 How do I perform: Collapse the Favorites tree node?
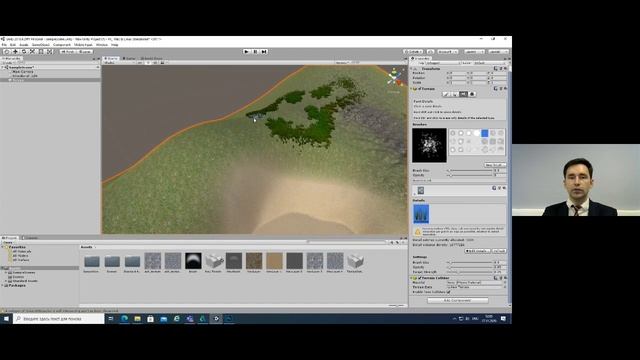point(3,247)
